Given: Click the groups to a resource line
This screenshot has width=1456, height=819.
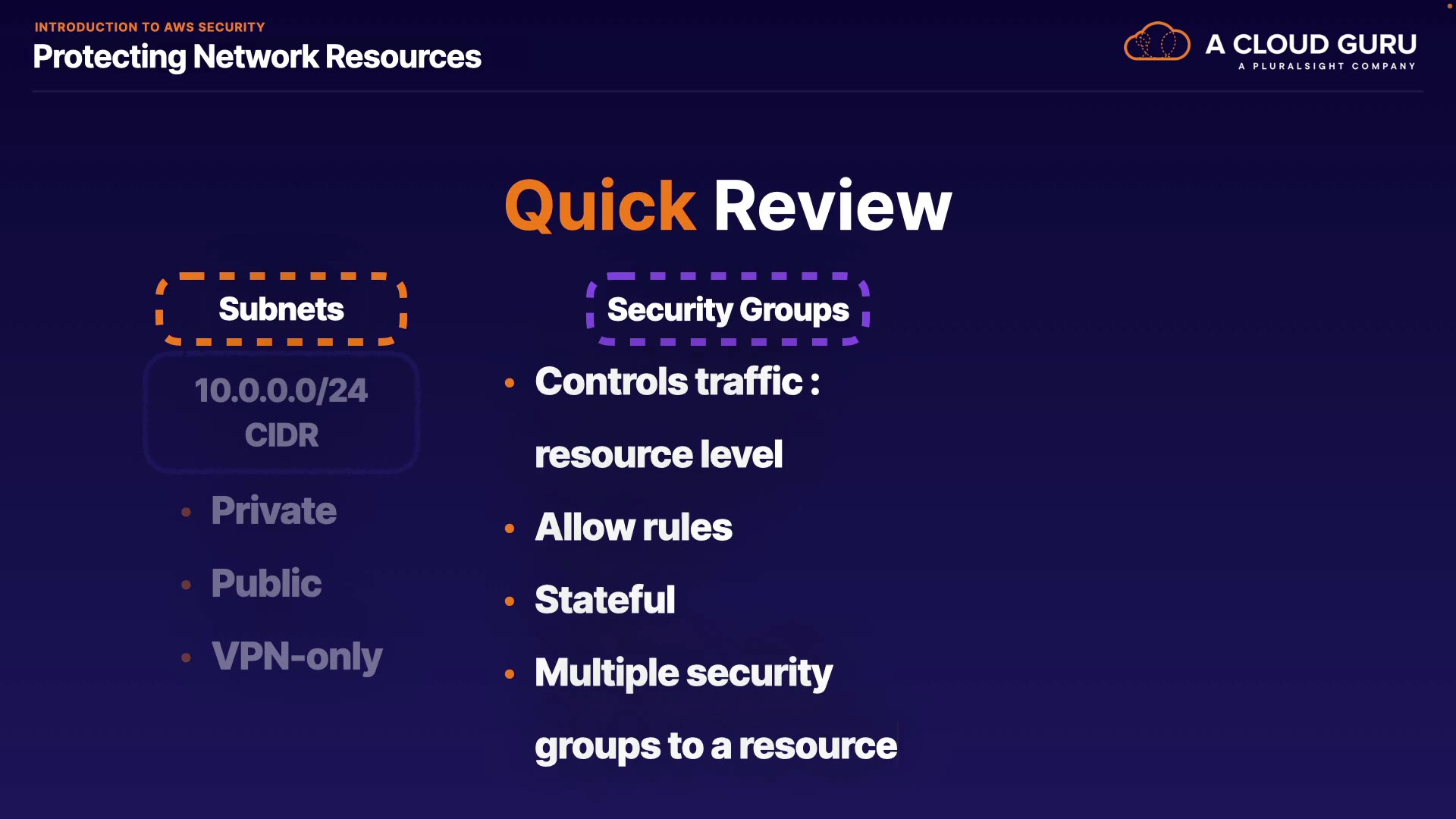Looking at the screenshot, I should [715, 746].
